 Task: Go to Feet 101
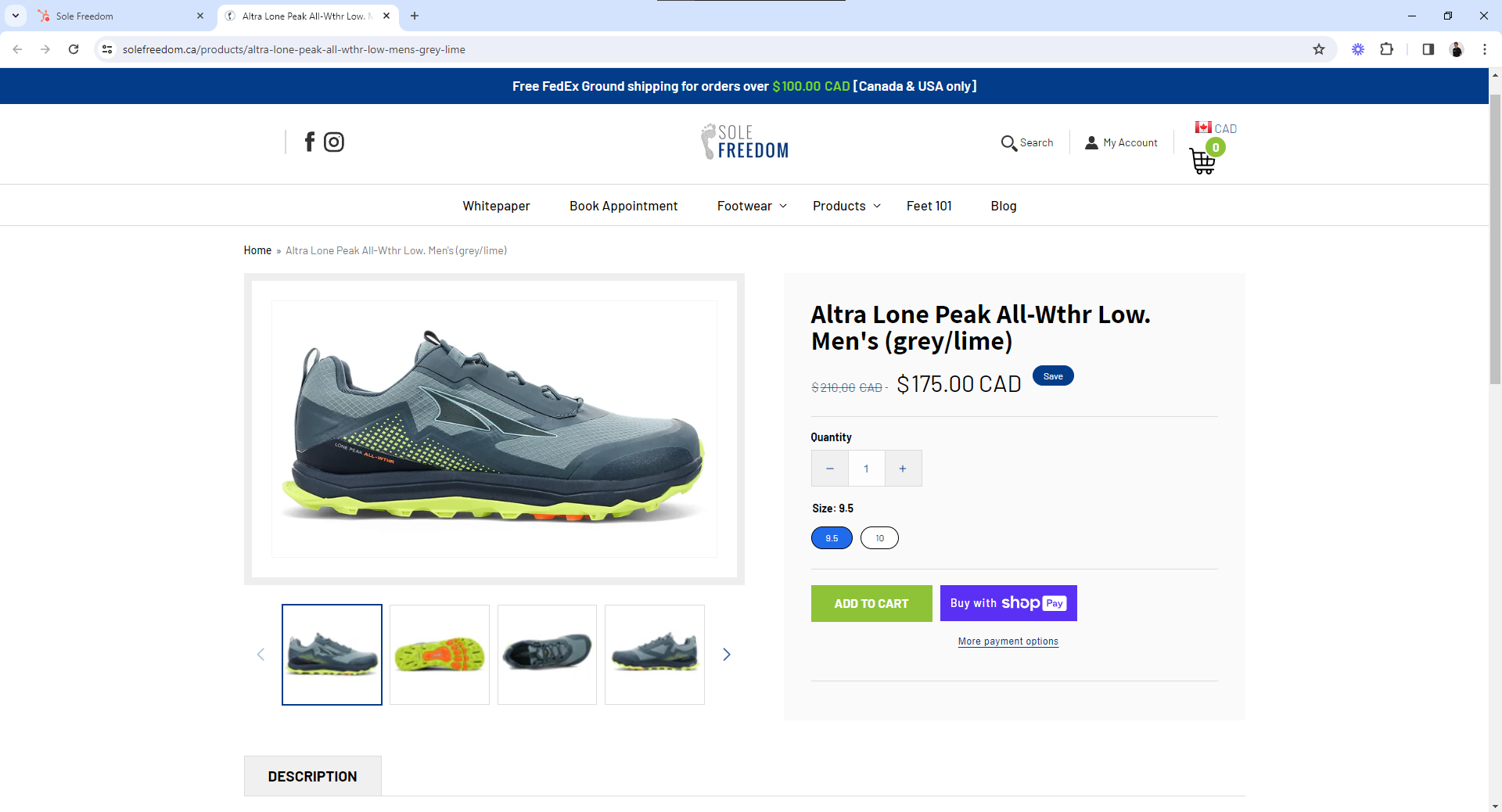click(x=929, y=206)
